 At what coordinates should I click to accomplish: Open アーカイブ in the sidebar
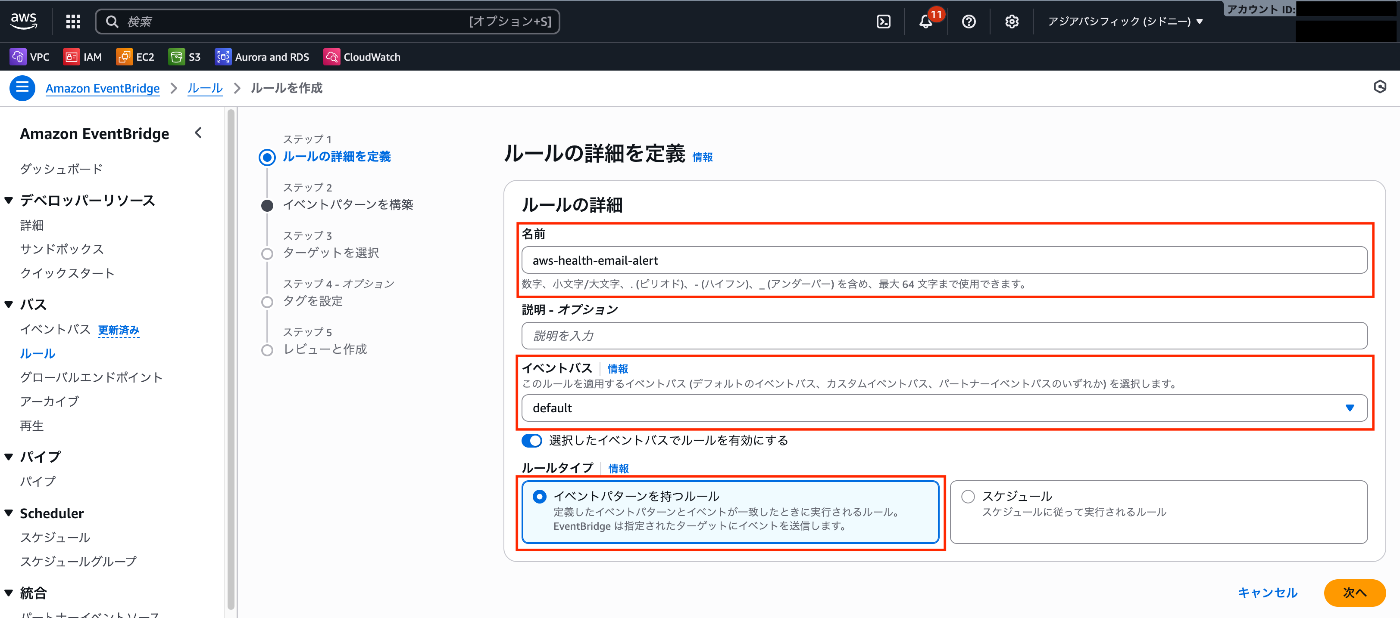(49, 401)
